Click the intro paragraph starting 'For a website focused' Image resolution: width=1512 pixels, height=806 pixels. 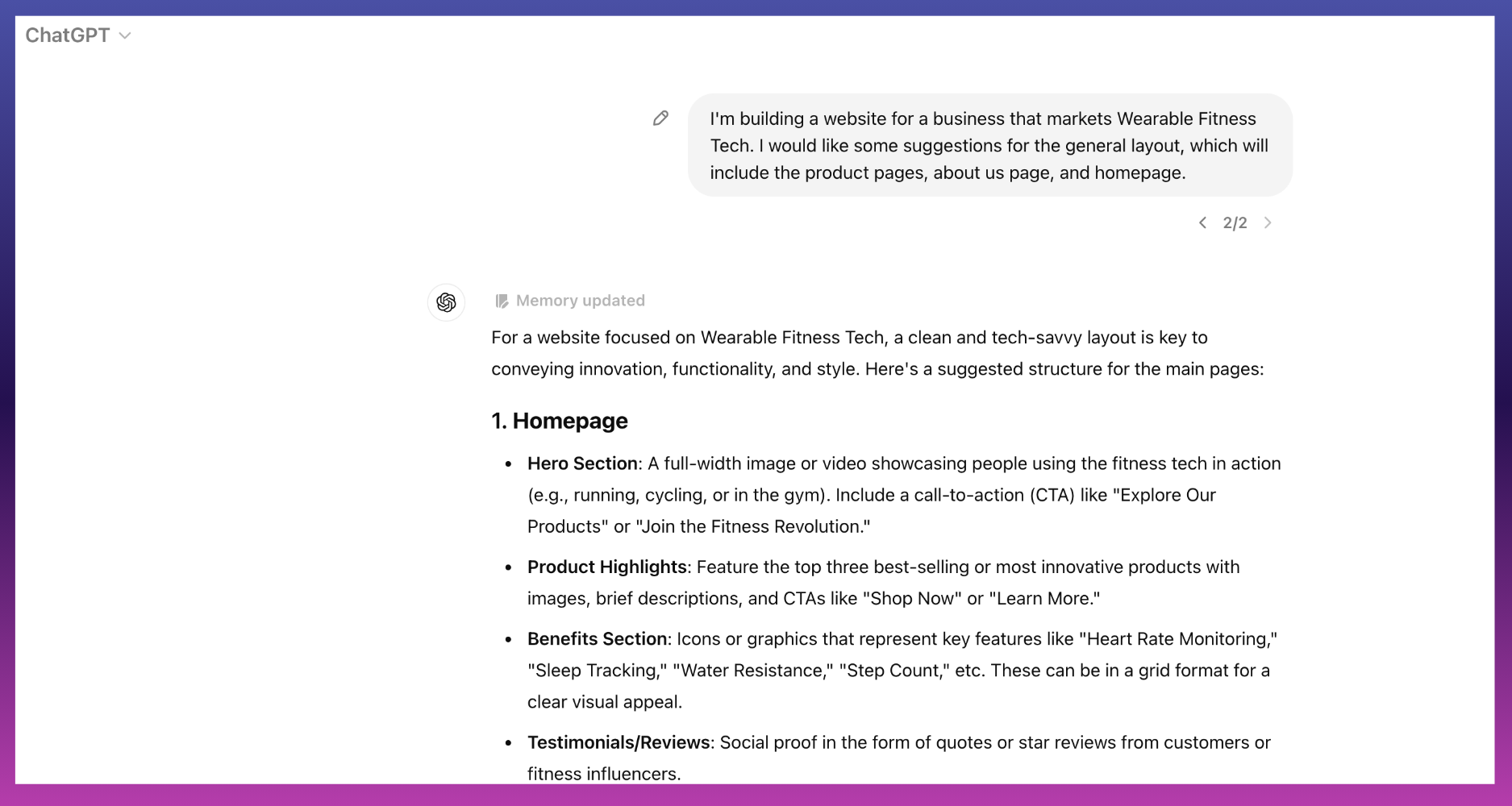[877, 353]
